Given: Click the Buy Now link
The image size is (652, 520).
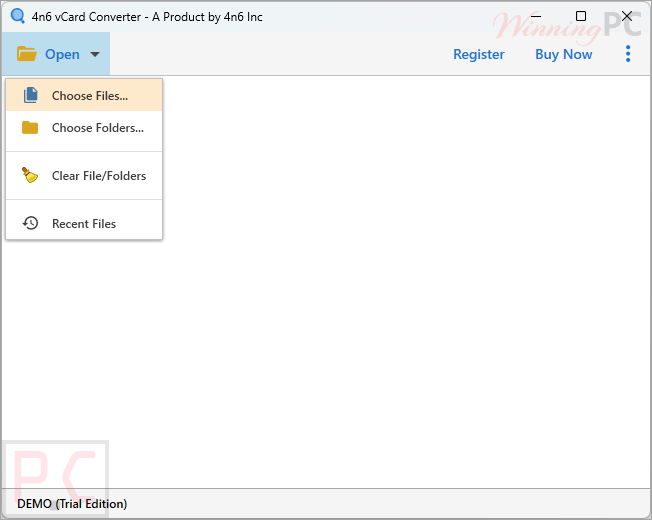Looking at the screenshot, I should coord(563,54).
